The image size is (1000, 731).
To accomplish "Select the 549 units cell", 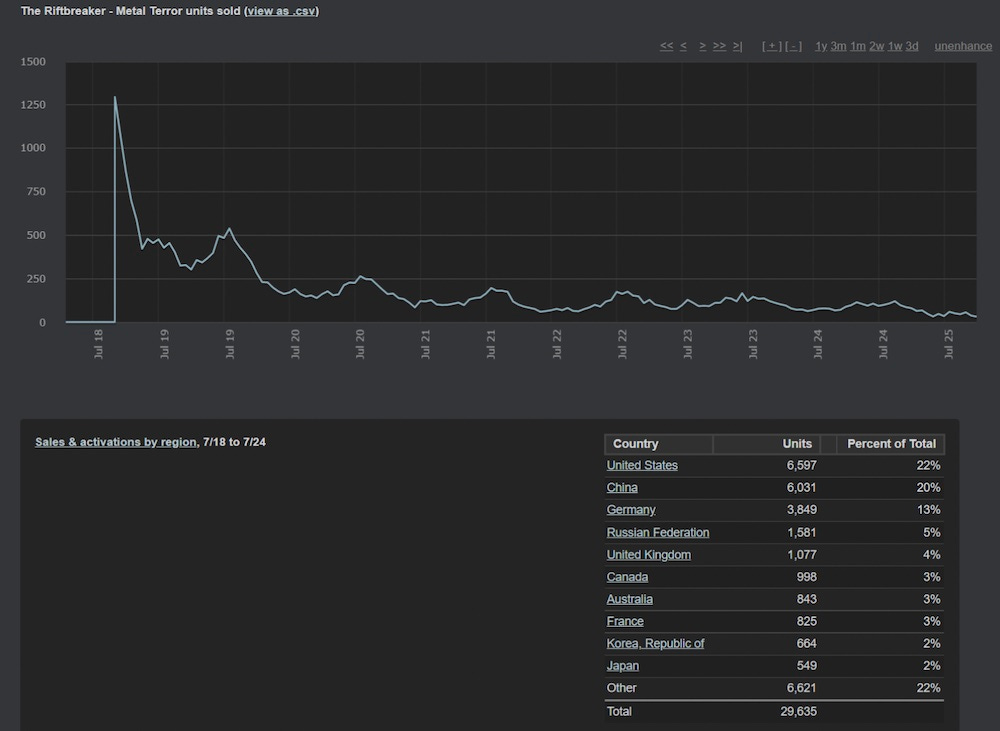I will 807,666.
